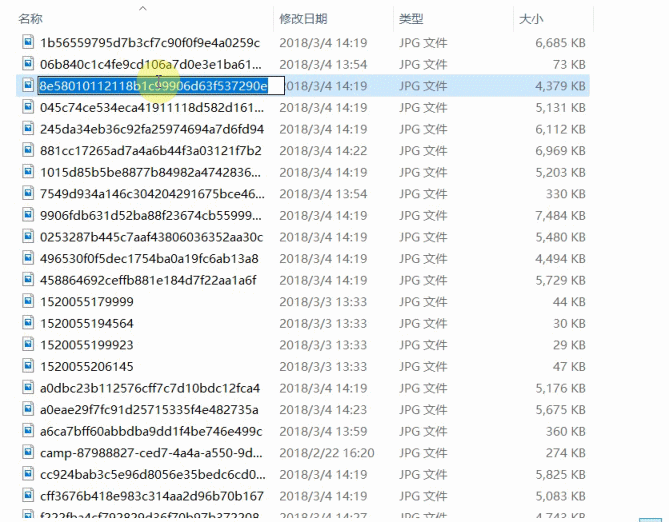This screenshot has width=669, height=522.
Task: Select file name 9906fdb631d52ba88f23674cb55999
Action: (151, 216)
